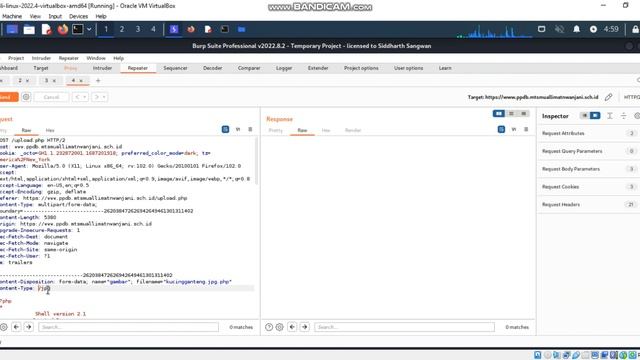Open the file manager launcher in the panel

click(x=29, y=29)
